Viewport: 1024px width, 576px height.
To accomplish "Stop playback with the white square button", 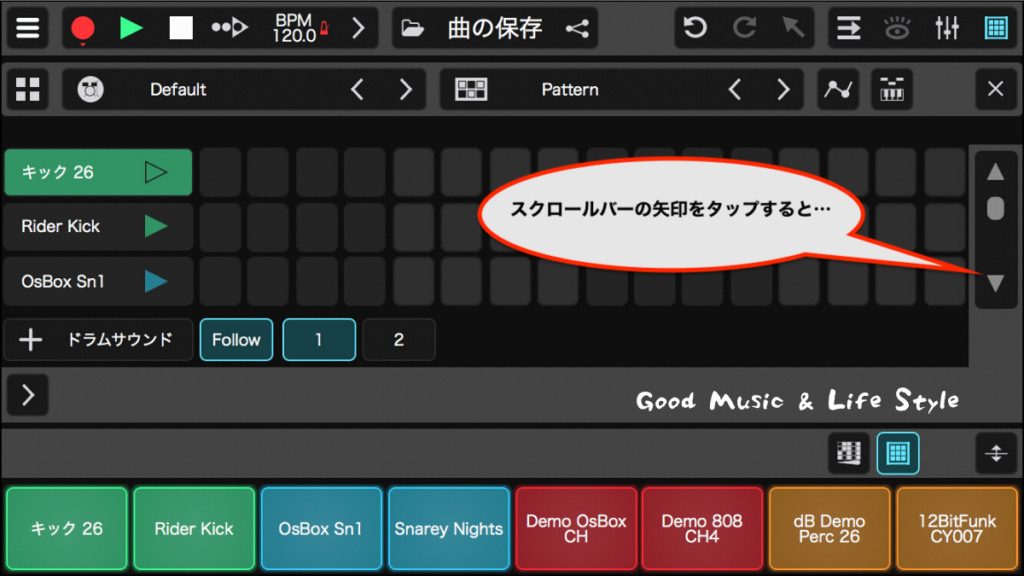I will [180, 28].
